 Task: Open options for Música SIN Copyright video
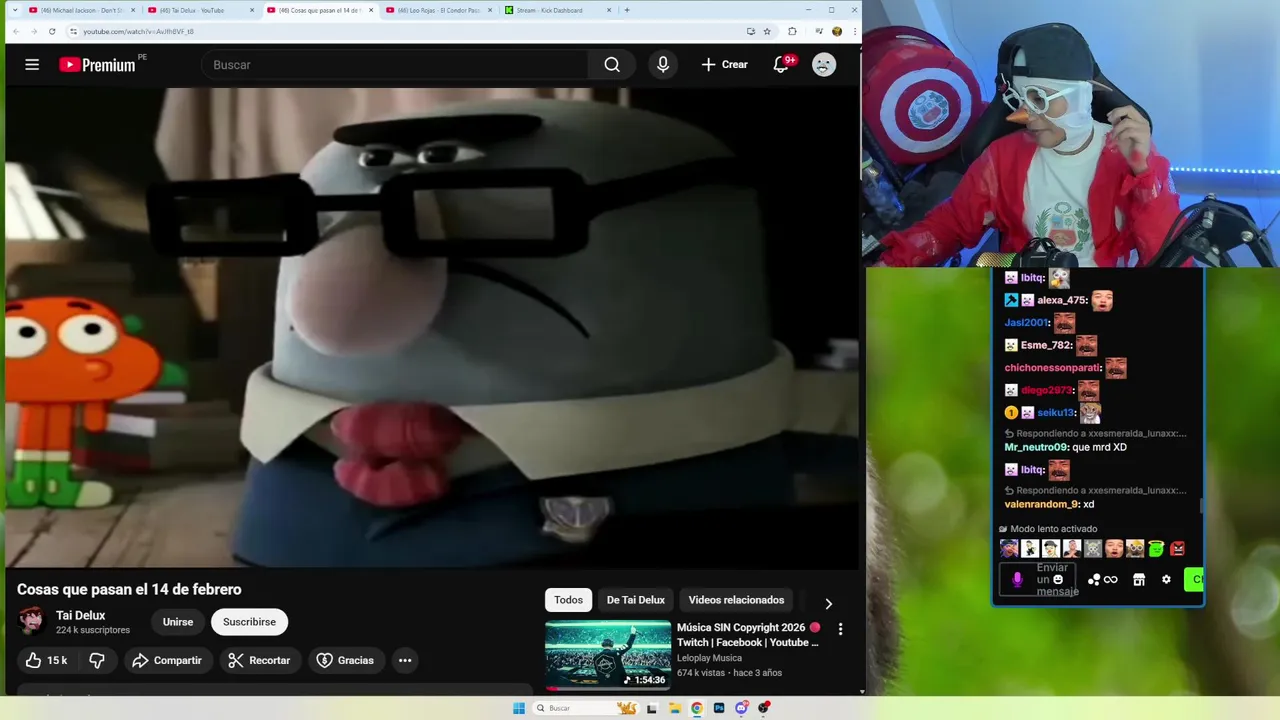(840, 629)
